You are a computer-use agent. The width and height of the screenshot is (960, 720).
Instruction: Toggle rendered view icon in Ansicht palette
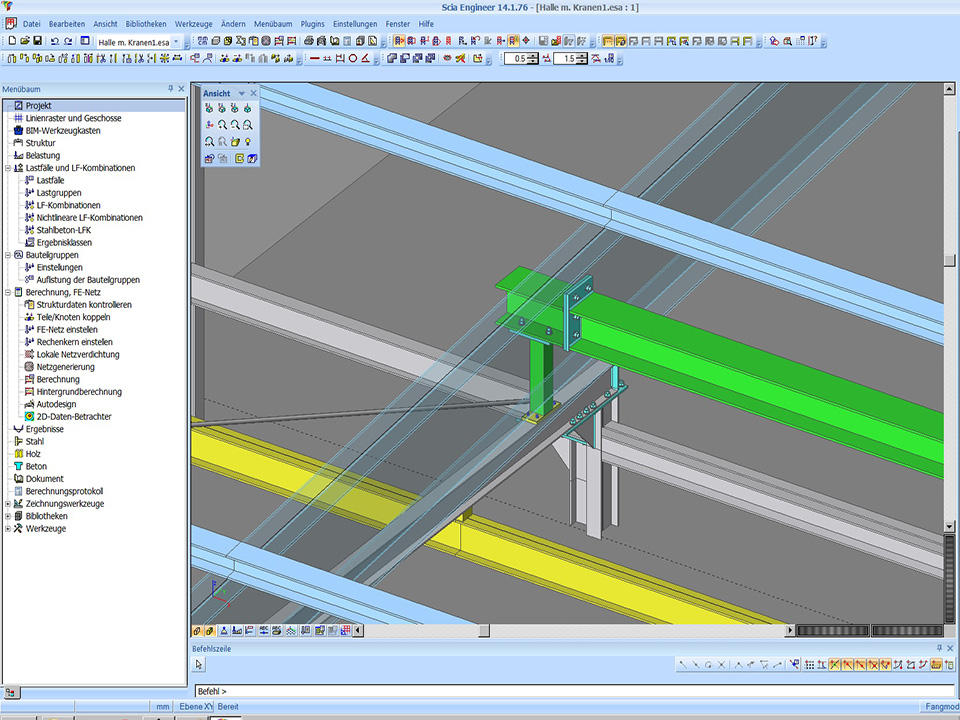pyautogui.click(x=253, y=158)
